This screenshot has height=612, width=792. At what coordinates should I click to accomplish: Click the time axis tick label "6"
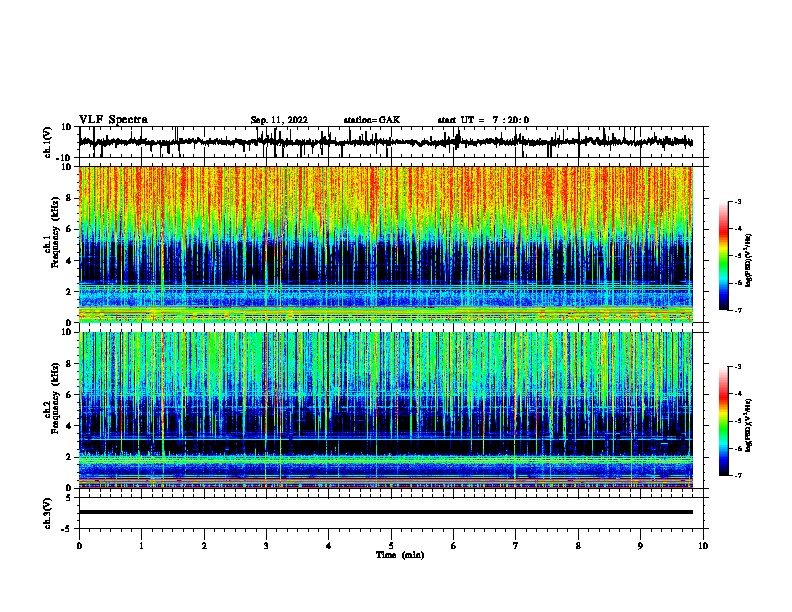click(454, 546)
